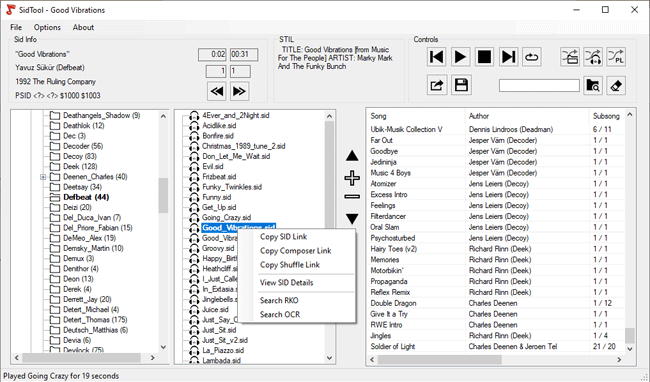
Task: Select the Deek (128) folder
Action: pos(80,167)
